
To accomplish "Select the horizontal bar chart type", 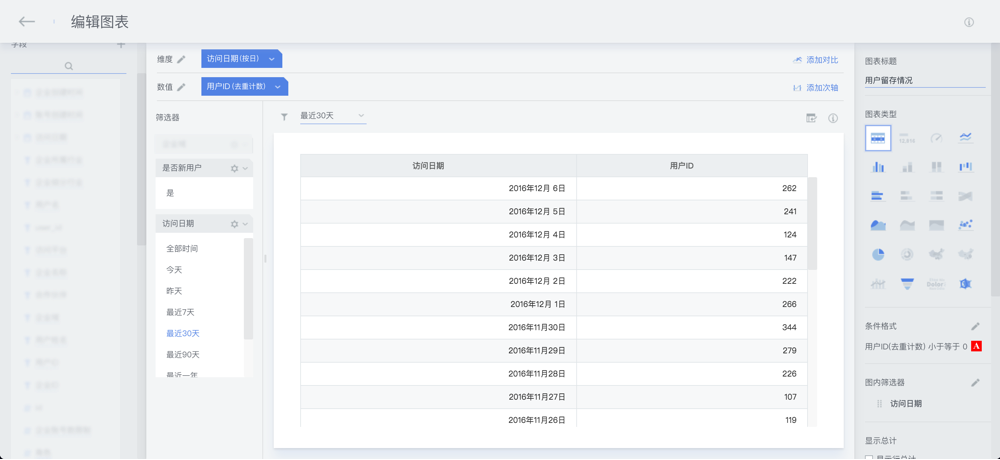I will coord(878,196).
